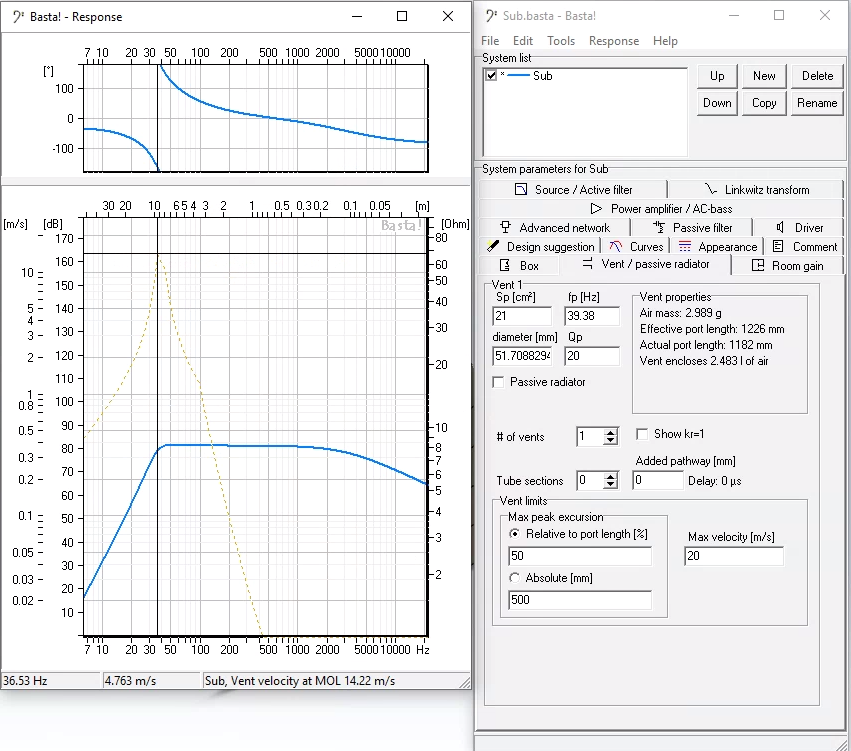Image resolution: width=851 pixels, height=751 pixels.
Task: Click the Vent encloses 2.483 l text
Action: click(x=703, y=361)
